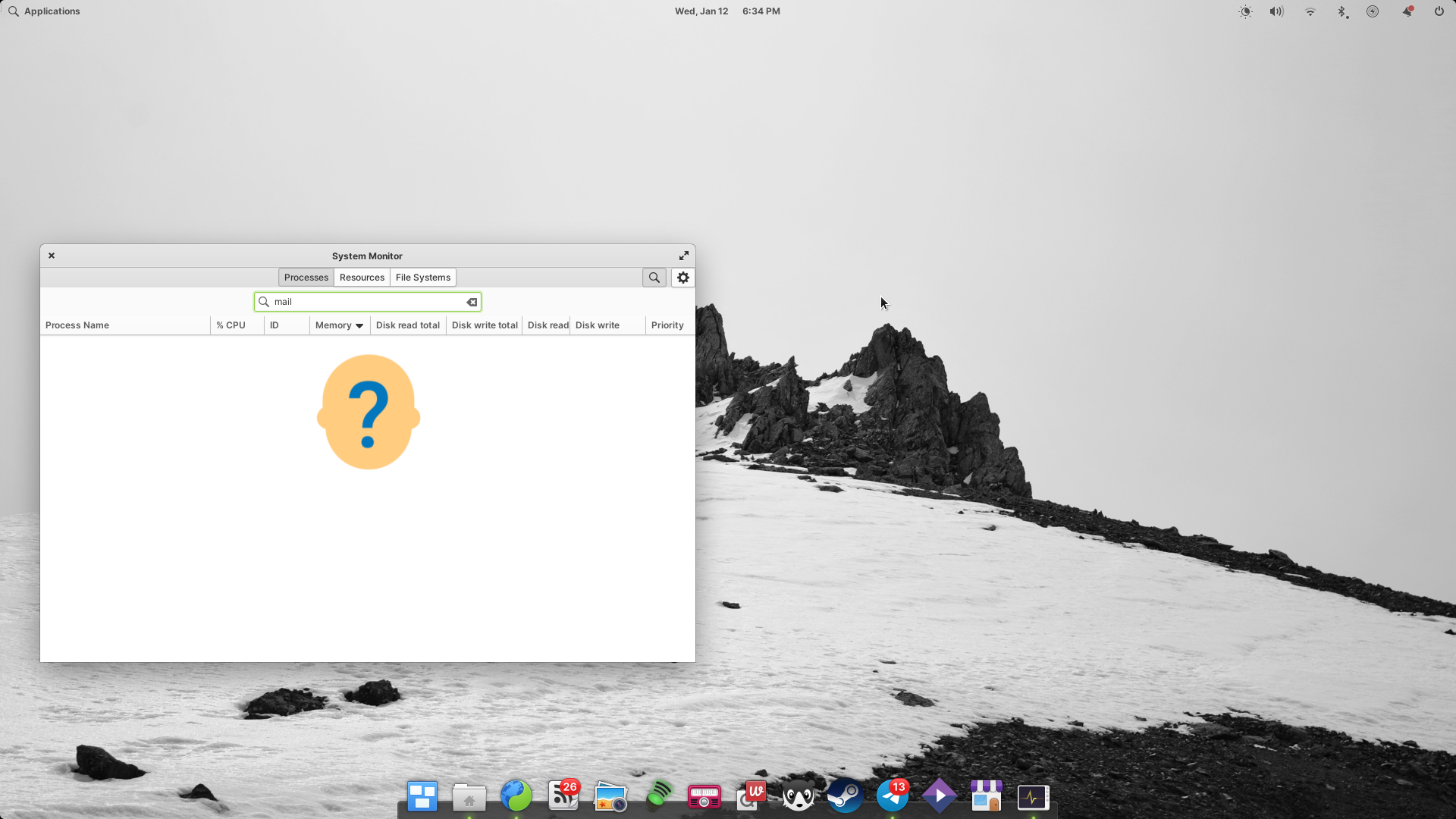Launch Spotify from the dock
Screen dimensions: 1456x819
(x=658, y=797)
